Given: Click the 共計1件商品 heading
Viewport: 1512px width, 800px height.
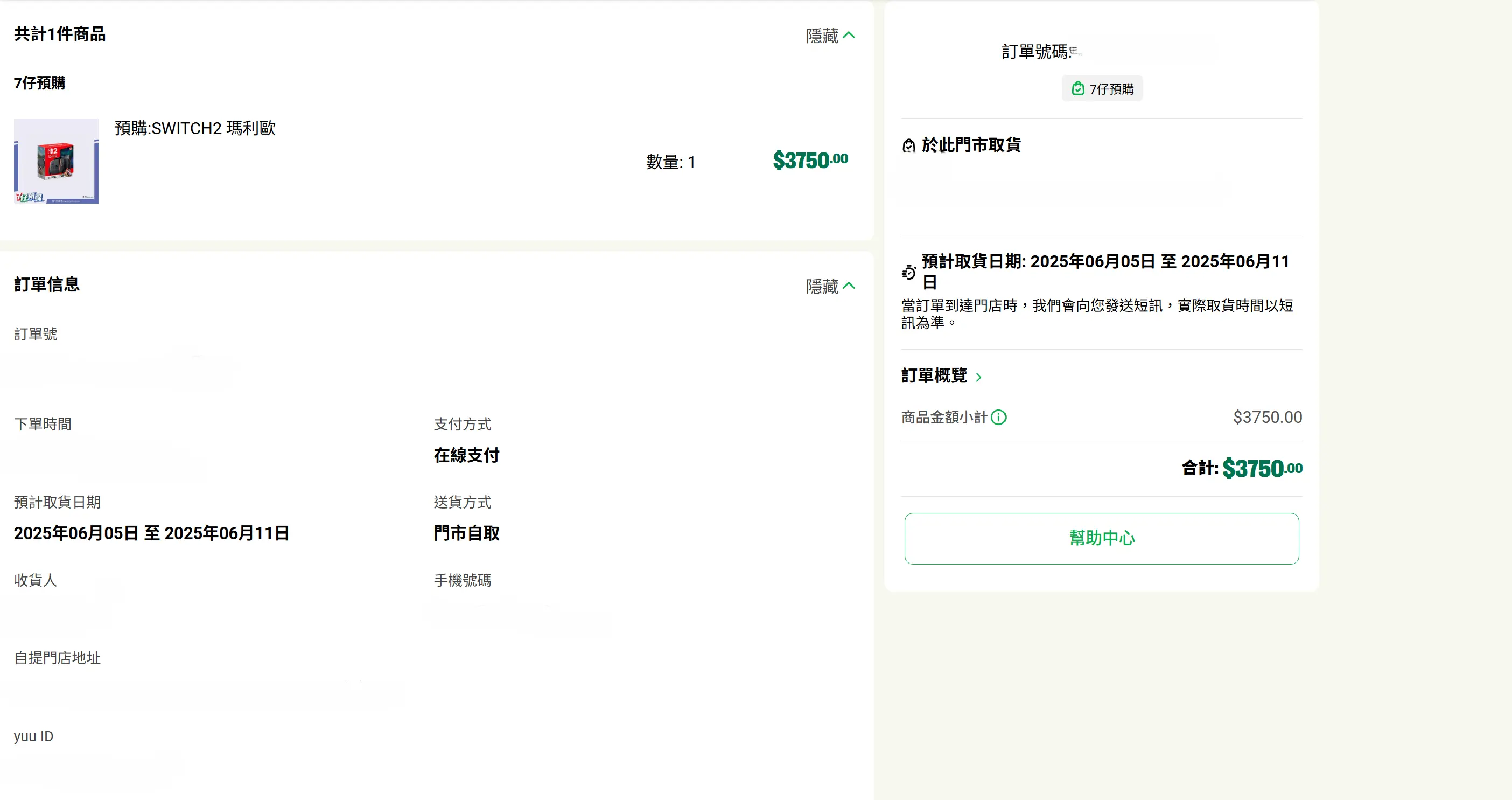Looking at the screenshot, I should point(60,34).
